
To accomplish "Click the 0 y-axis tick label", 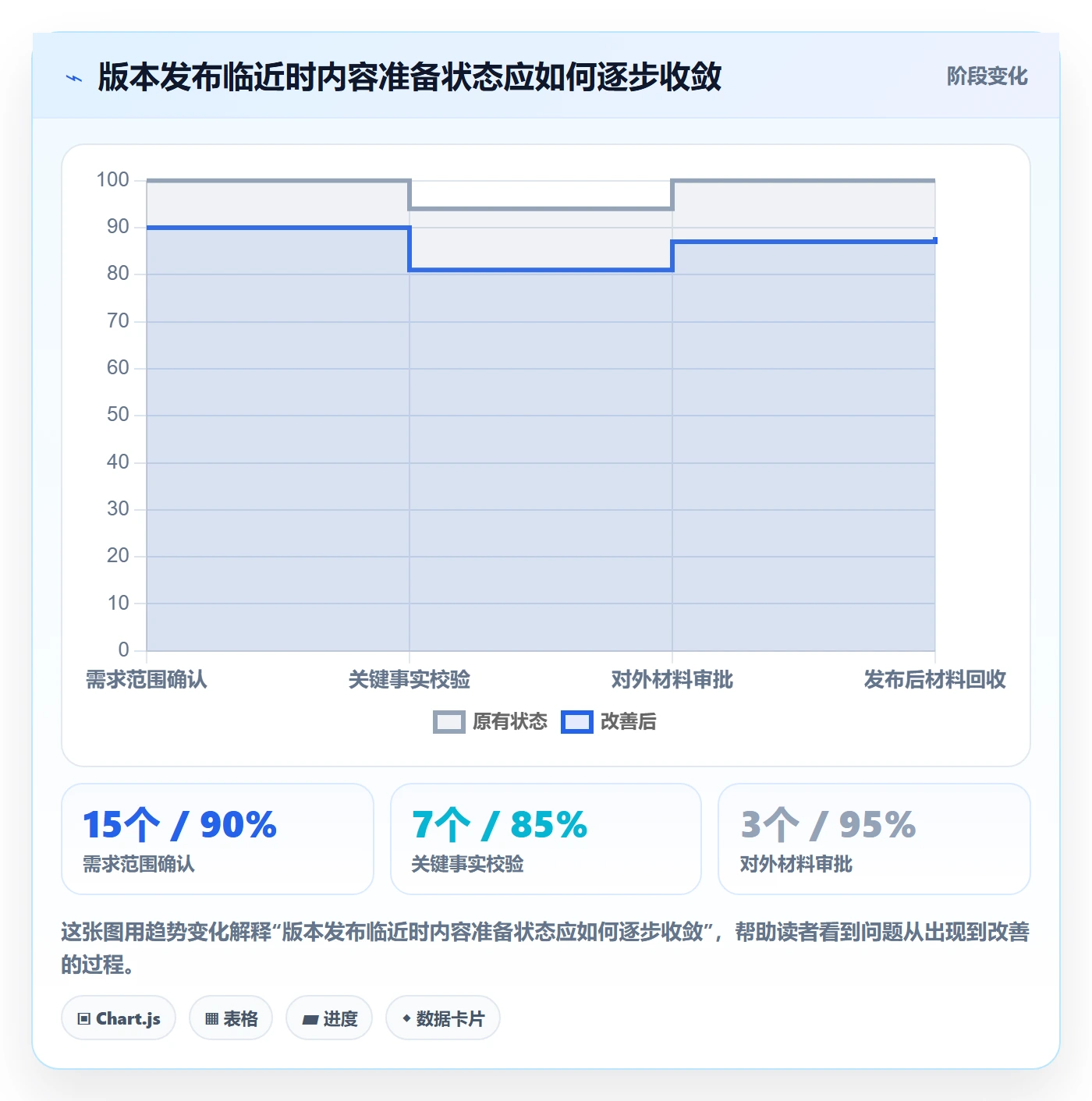I will [123, 650].
